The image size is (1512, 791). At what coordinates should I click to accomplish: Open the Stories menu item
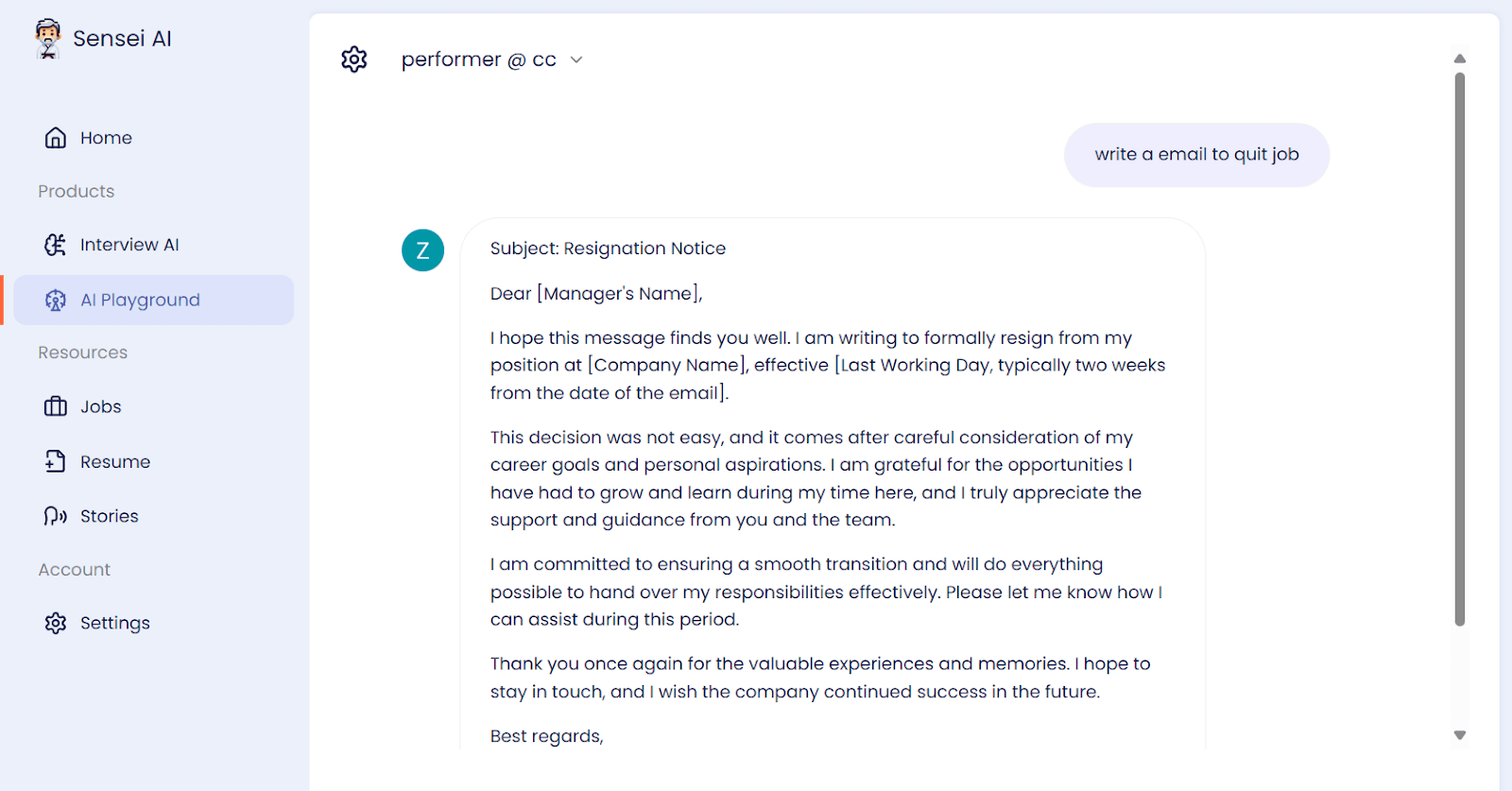[x=153, y=516]
